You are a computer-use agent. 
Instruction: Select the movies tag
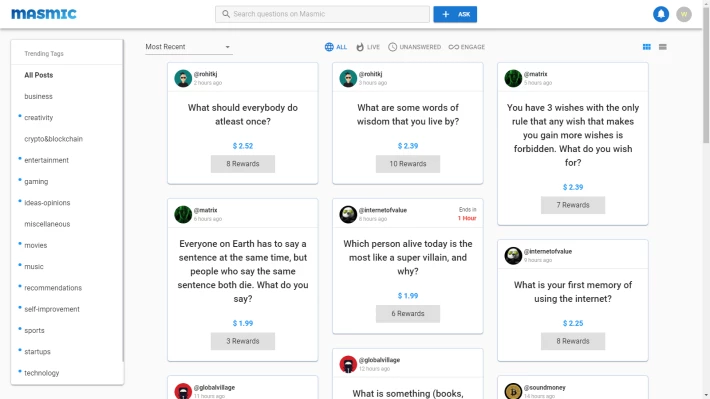click(x=35, y=245)
